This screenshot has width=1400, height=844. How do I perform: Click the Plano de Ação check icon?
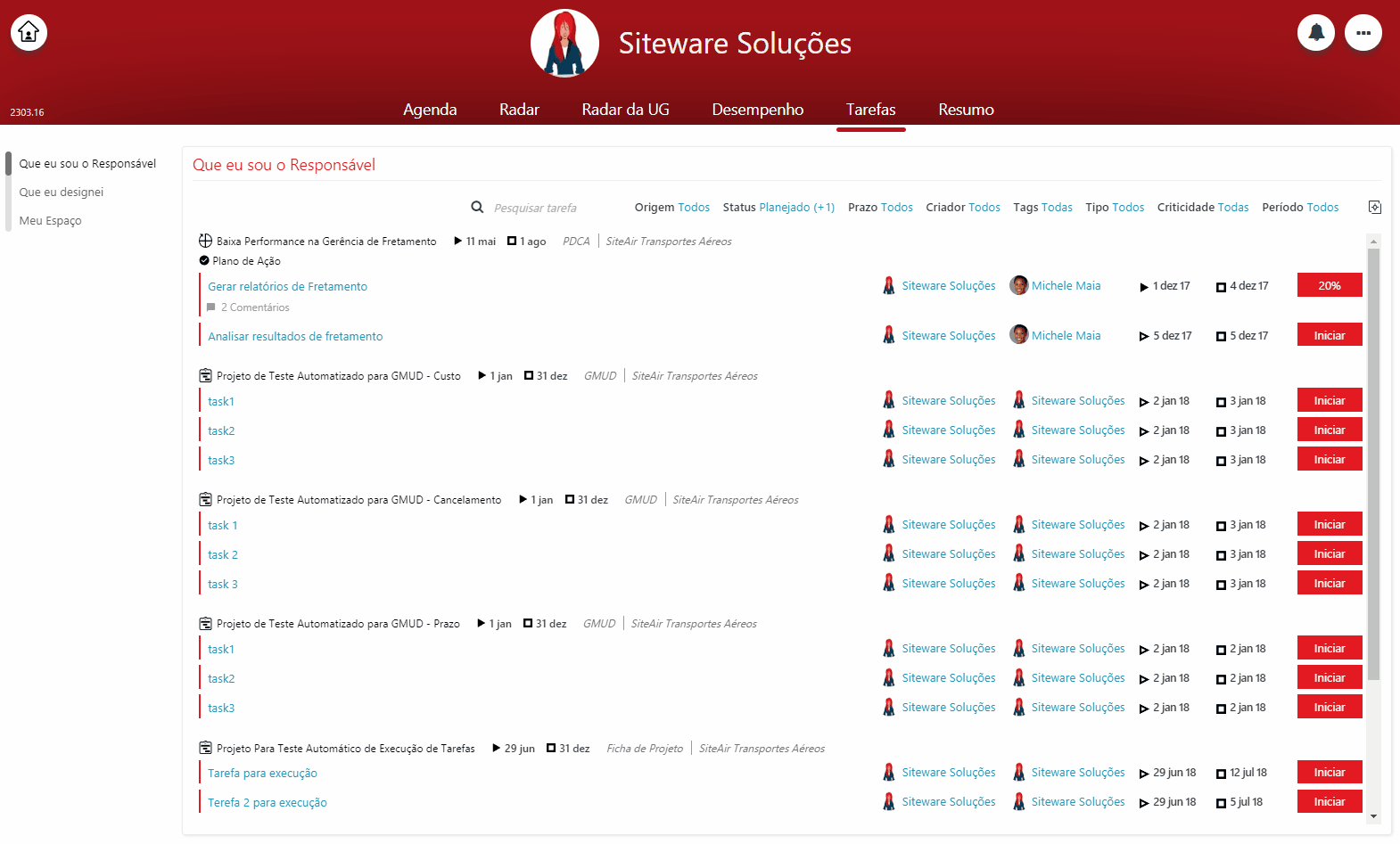[204, 261]
